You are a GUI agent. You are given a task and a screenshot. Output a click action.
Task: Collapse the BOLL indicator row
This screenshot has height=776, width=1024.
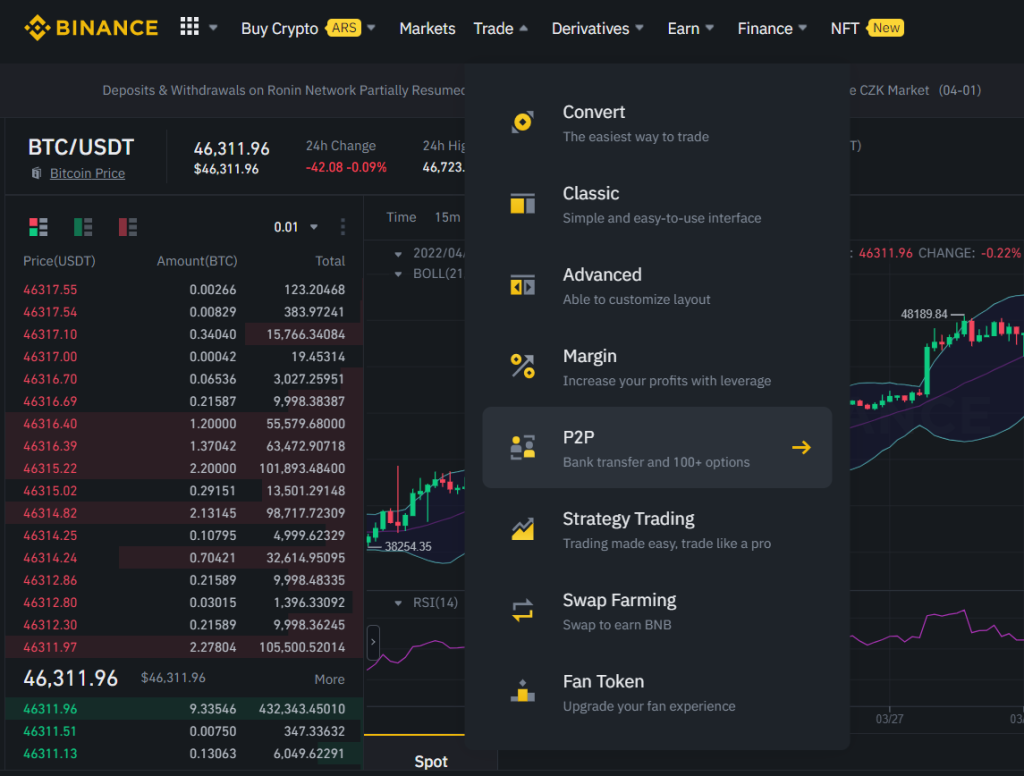coord(398,274)
